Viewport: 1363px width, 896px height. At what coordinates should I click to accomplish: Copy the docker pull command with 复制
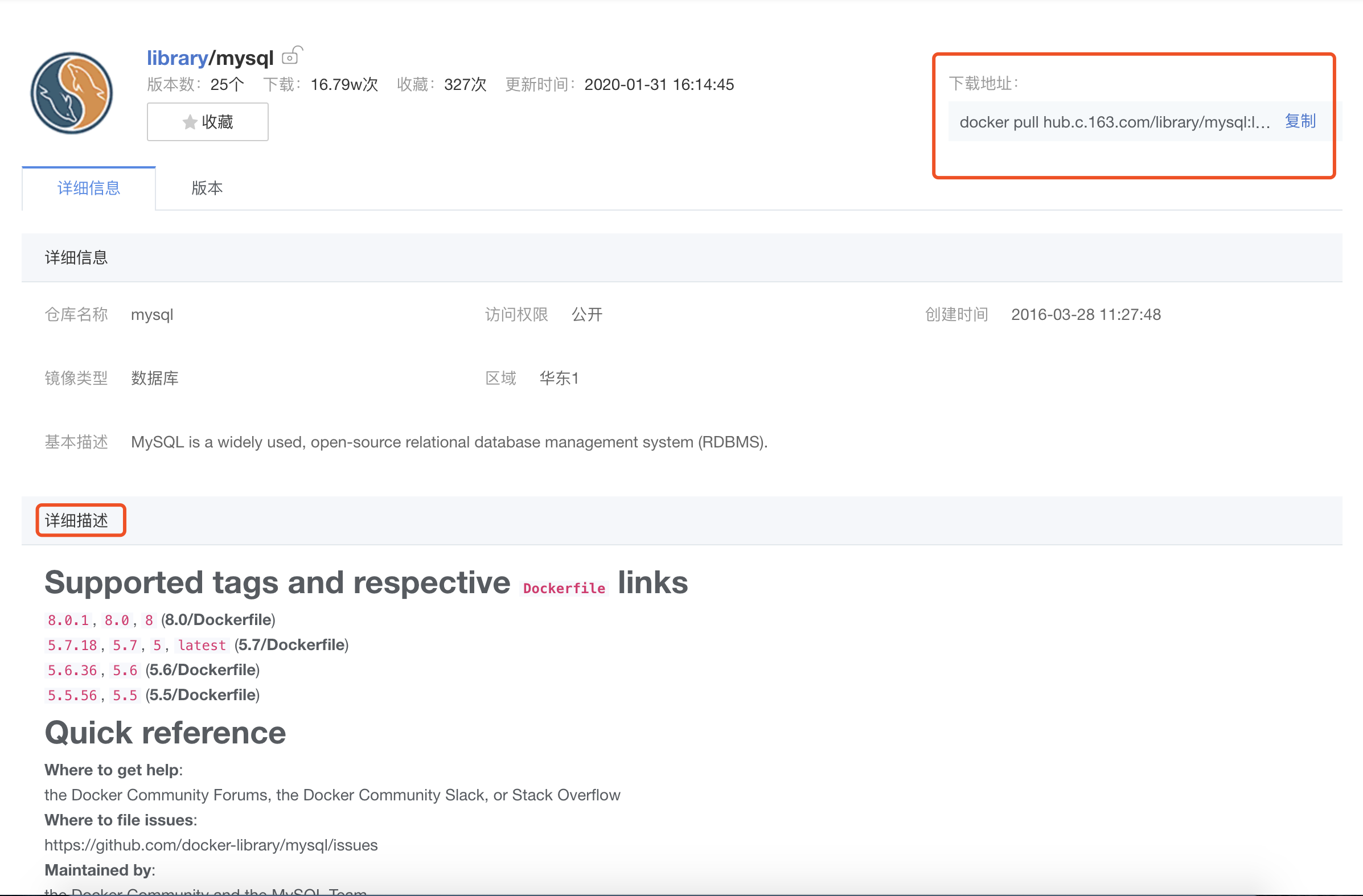tap(1299, 121)
